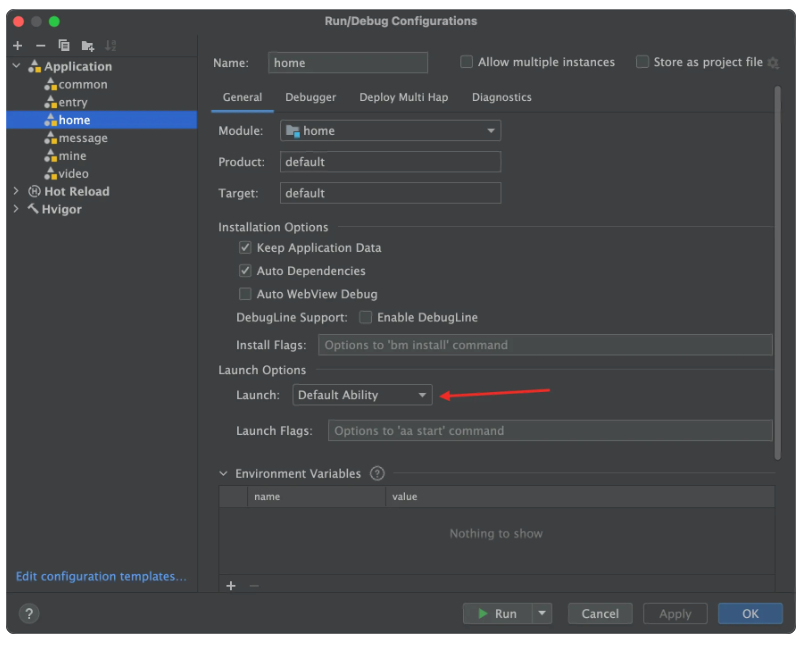Click the save configuration folder icon
Image resolution: width=806 pixels, height=650 pixels.
(x=88, y=46)
